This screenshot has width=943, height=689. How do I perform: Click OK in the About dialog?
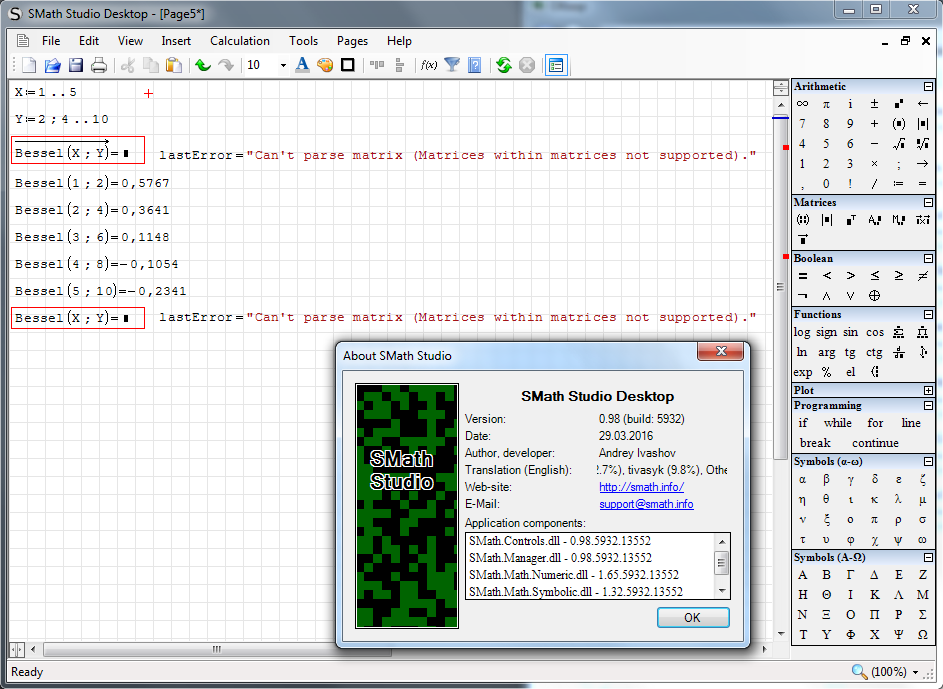click(692, 617)
